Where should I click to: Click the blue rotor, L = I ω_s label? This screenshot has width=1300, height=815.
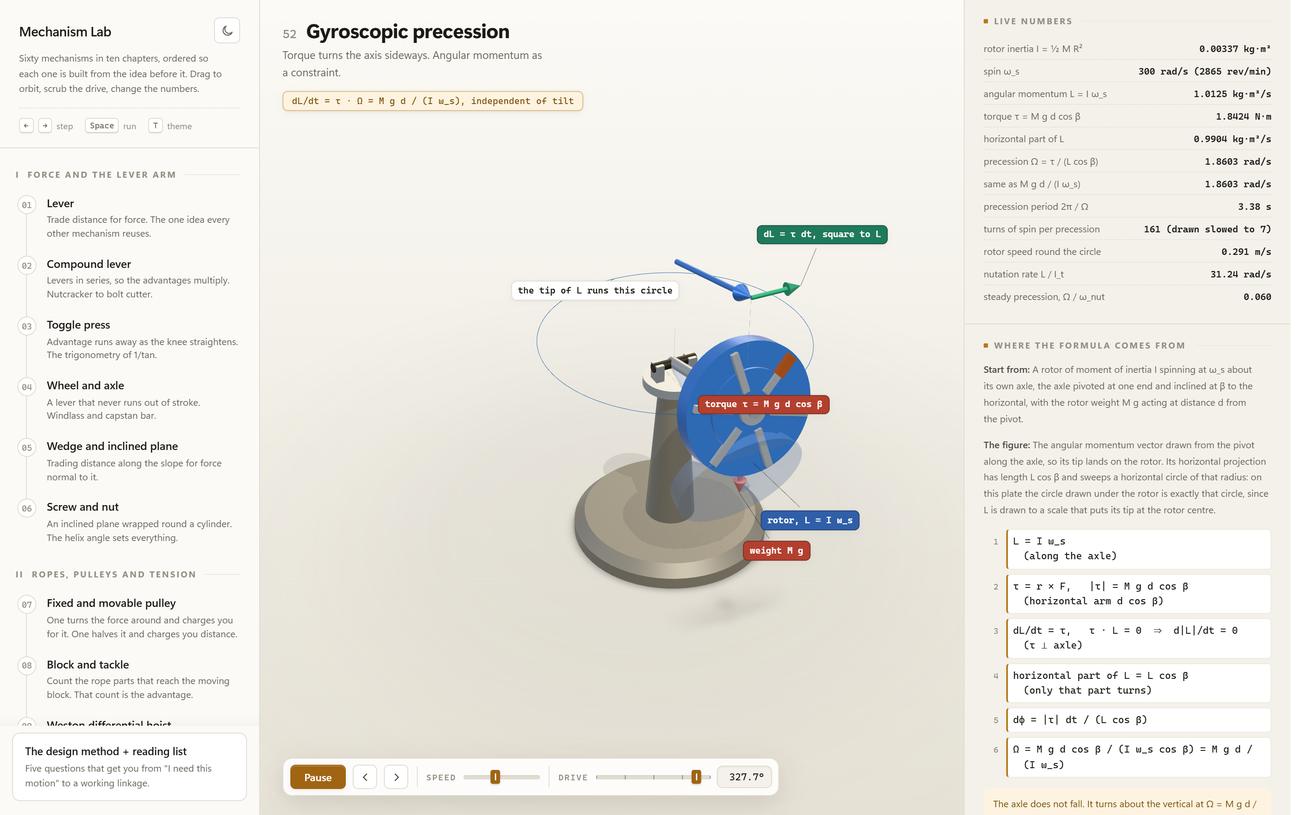click(809, 520)
